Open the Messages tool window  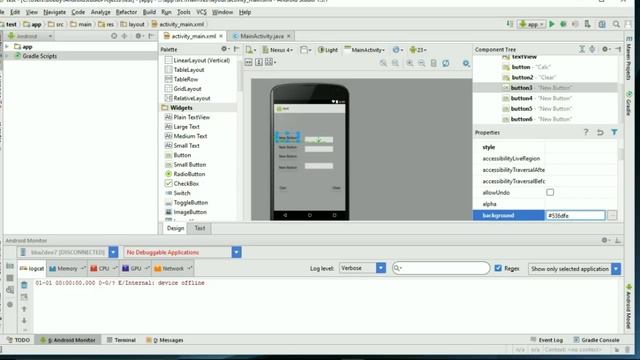tap(165, 340)
